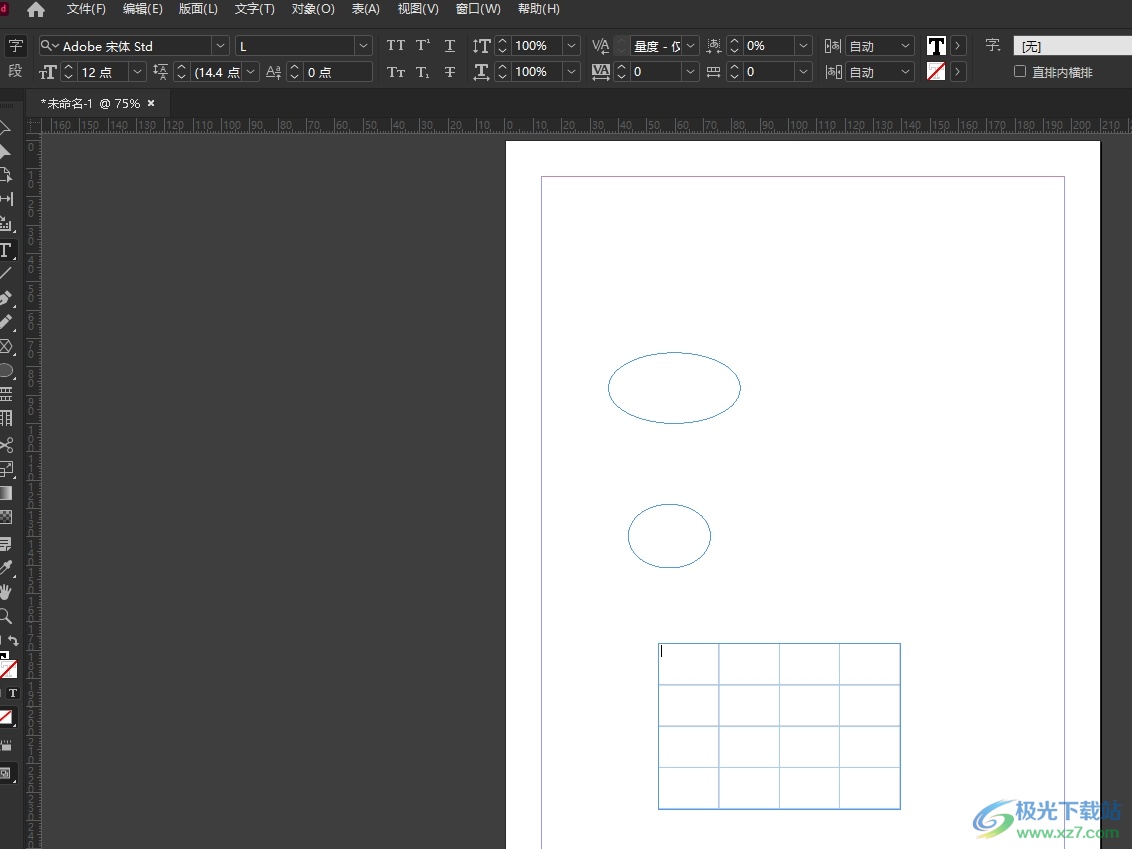Select the Free Transform tool
The height and width of the screenshot is (849, 1132).
(x=6, y=469)
